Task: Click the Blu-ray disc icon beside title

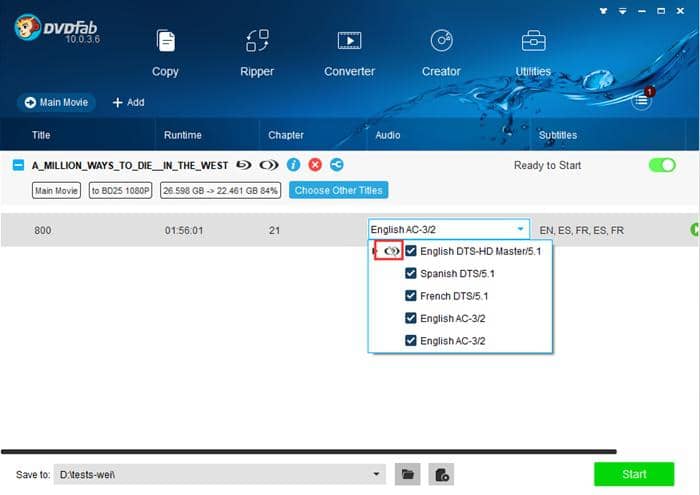Action: [x=244, y=165]
